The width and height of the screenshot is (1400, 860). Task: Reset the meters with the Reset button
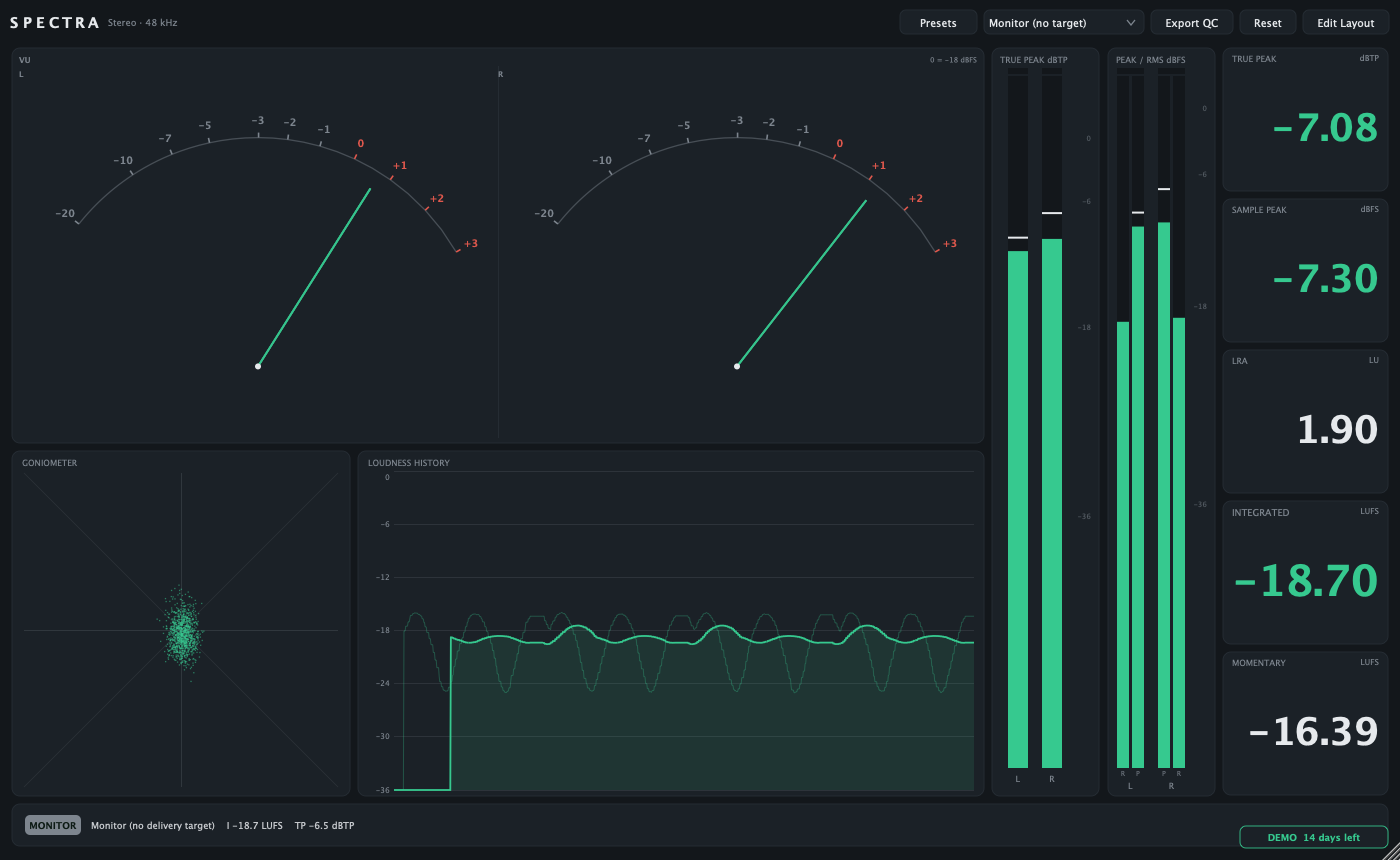click(1268, 23)
